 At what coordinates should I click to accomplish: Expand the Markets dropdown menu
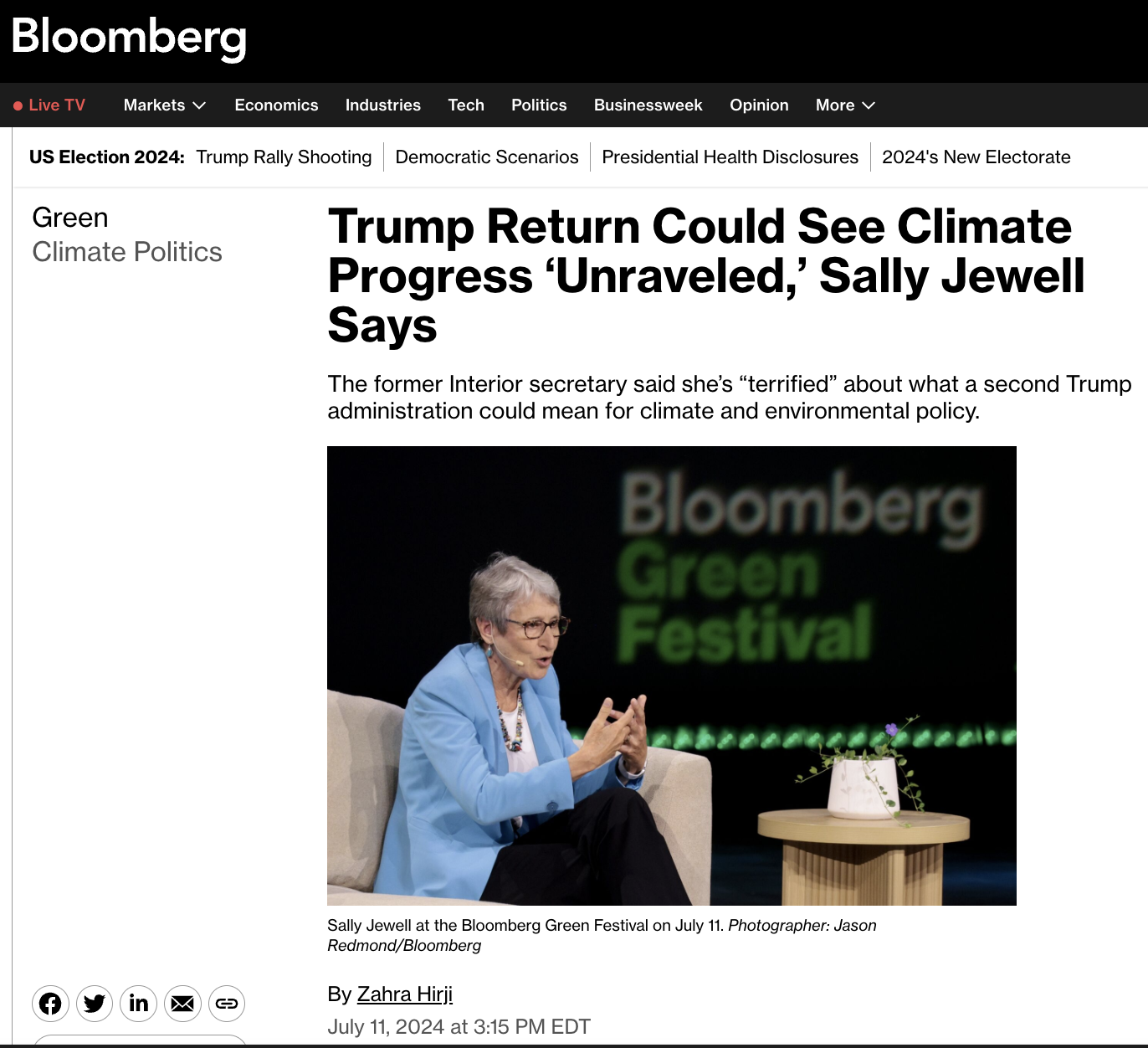164,105
